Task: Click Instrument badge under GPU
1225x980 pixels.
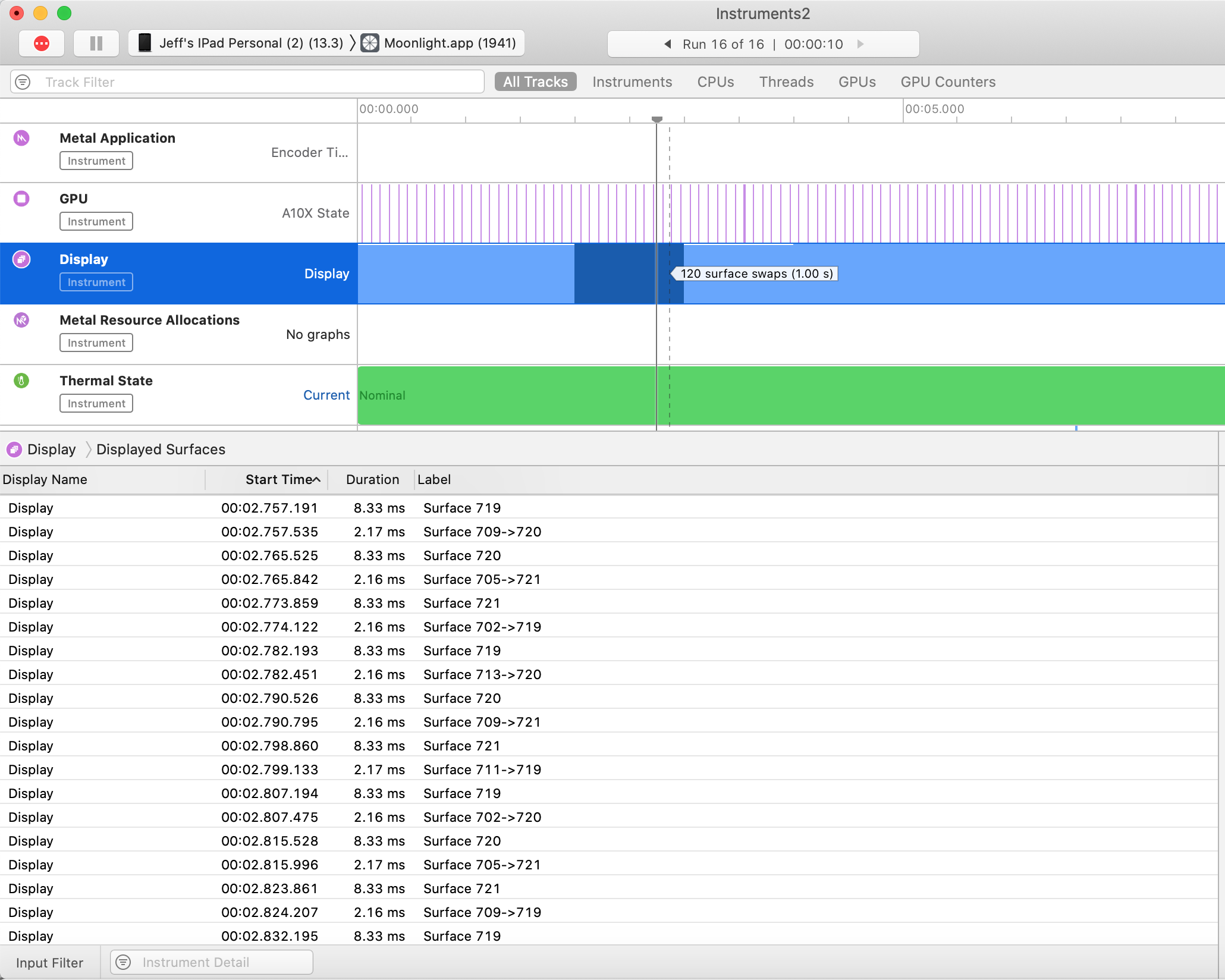Action: pos(96,222)
